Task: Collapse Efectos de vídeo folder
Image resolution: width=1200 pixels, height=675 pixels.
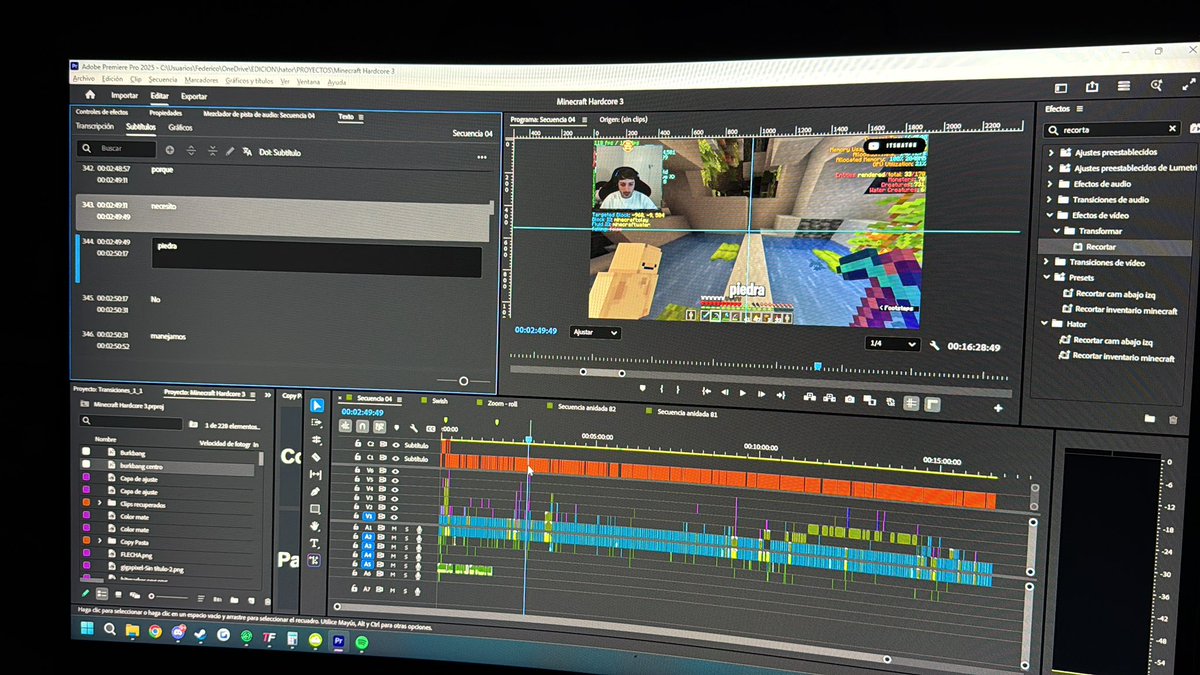Action: [x=1050, y=215]
